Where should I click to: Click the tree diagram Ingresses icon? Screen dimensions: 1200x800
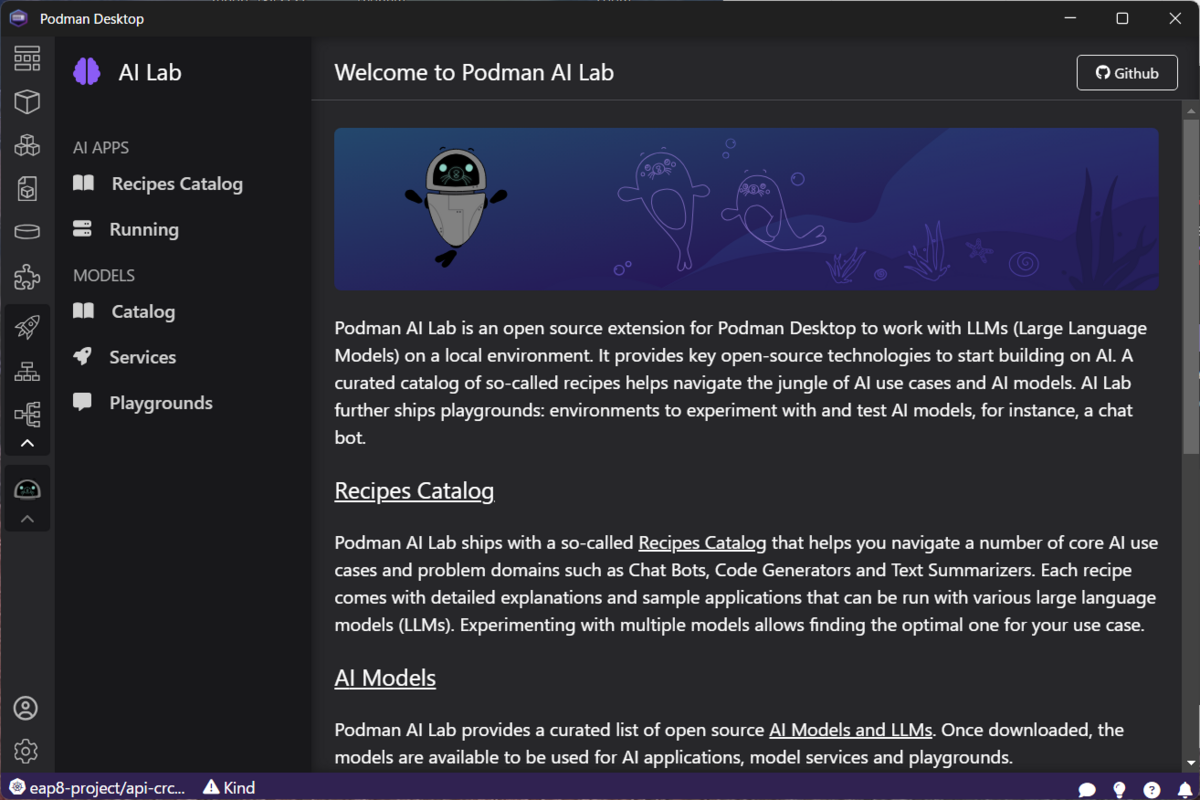(27, 414)
